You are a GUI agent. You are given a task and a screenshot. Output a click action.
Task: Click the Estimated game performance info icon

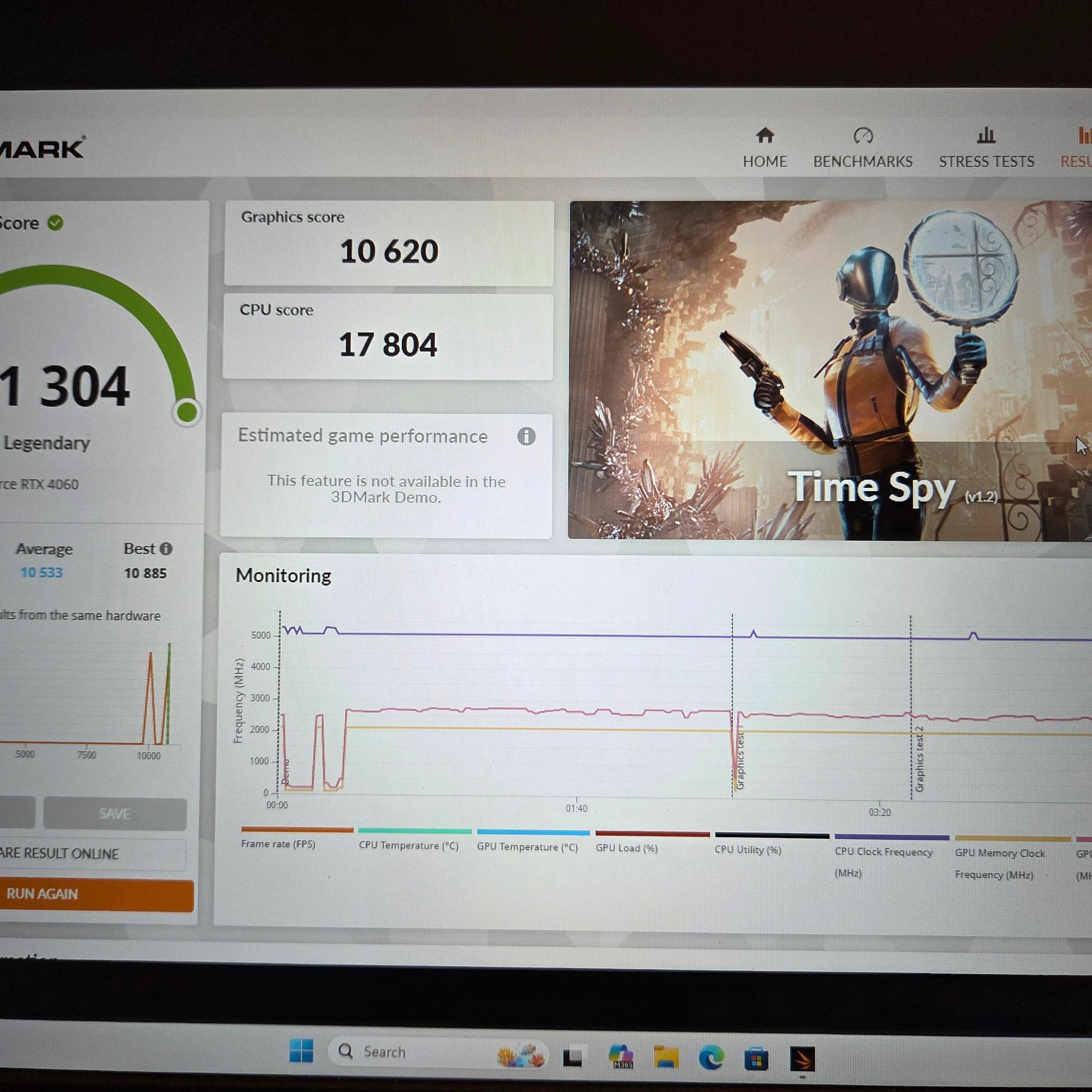pos(526,436)
